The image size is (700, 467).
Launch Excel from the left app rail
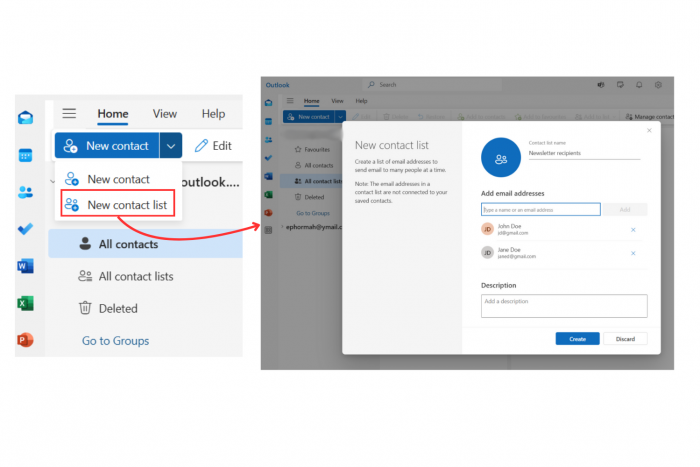[x=25, y=303]
